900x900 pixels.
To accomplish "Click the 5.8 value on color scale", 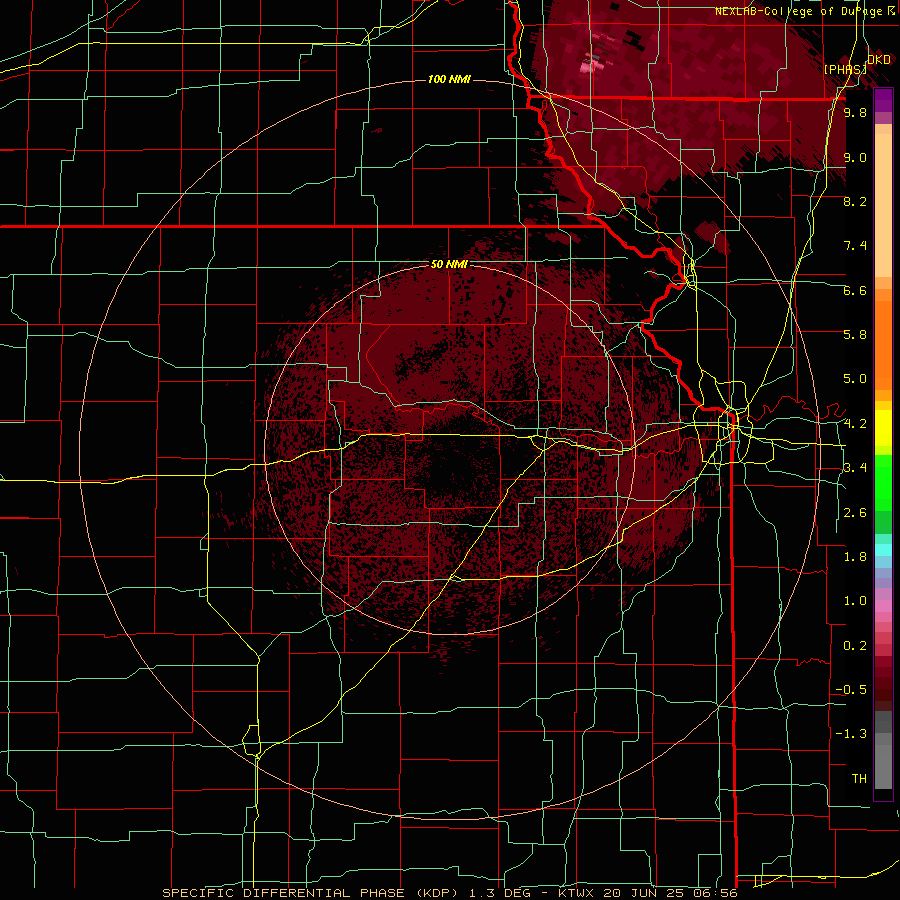I will (855, 335).
